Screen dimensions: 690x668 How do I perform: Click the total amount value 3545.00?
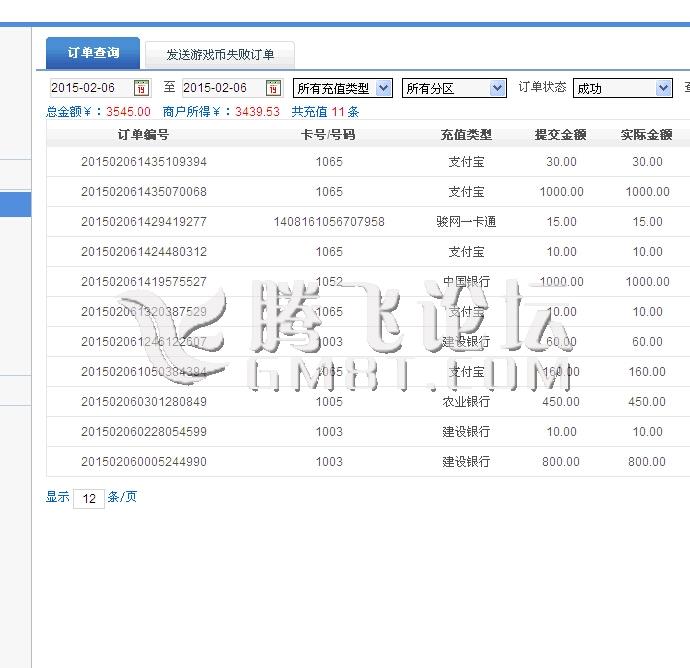128,112
